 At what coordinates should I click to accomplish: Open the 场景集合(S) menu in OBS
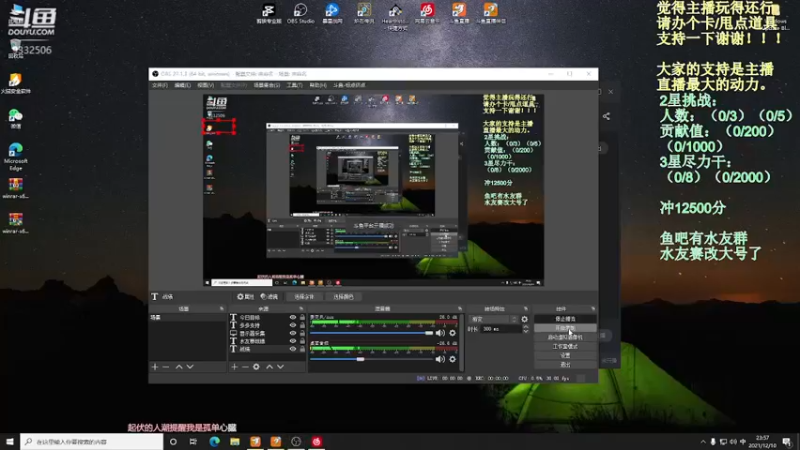coord(266,85)
